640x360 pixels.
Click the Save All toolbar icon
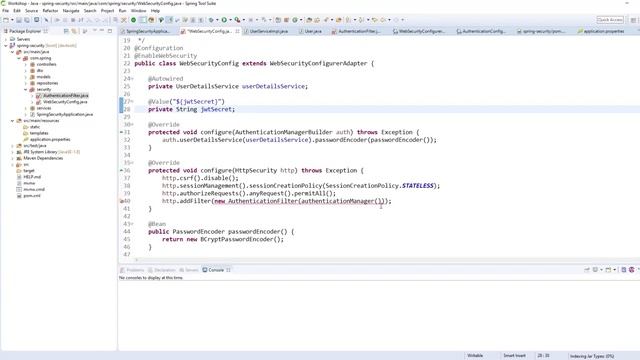(27, 20)
